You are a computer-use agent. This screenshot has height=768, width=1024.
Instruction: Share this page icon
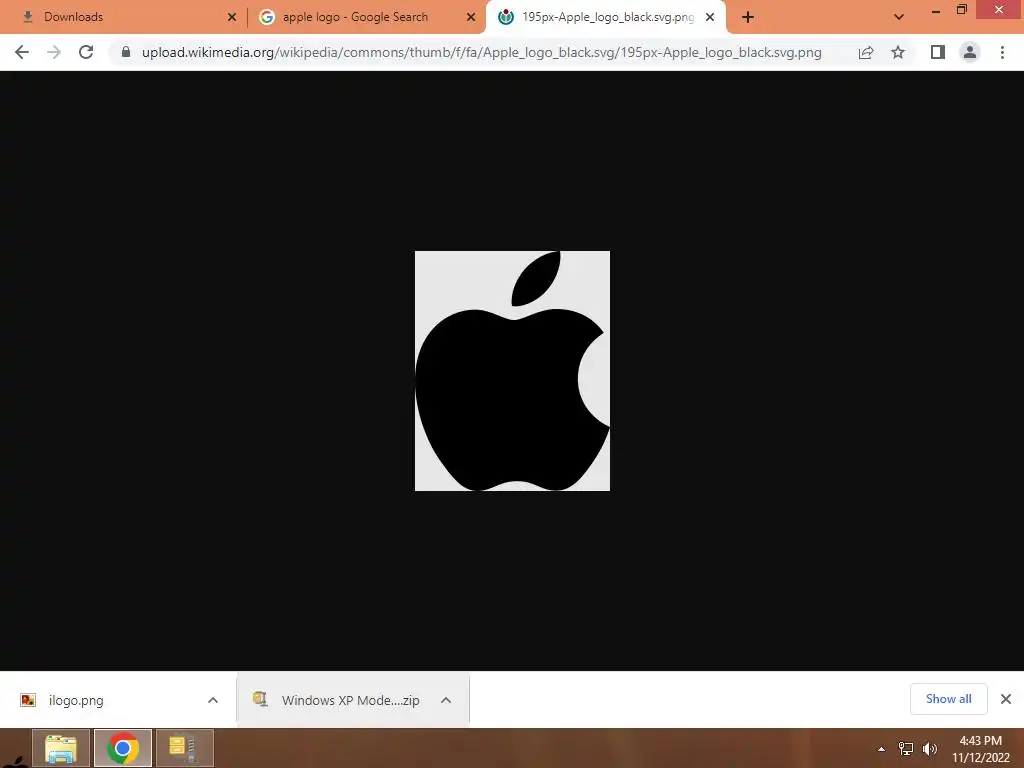coord(866,52)
